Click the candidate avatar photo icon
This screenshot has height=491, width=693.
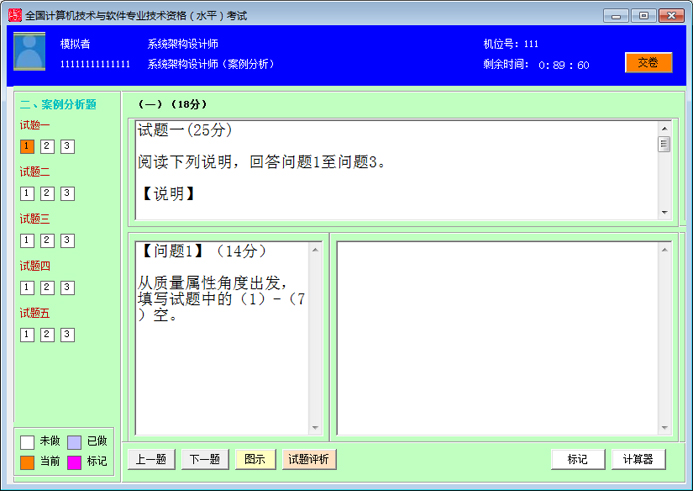[x=29, y=52]
